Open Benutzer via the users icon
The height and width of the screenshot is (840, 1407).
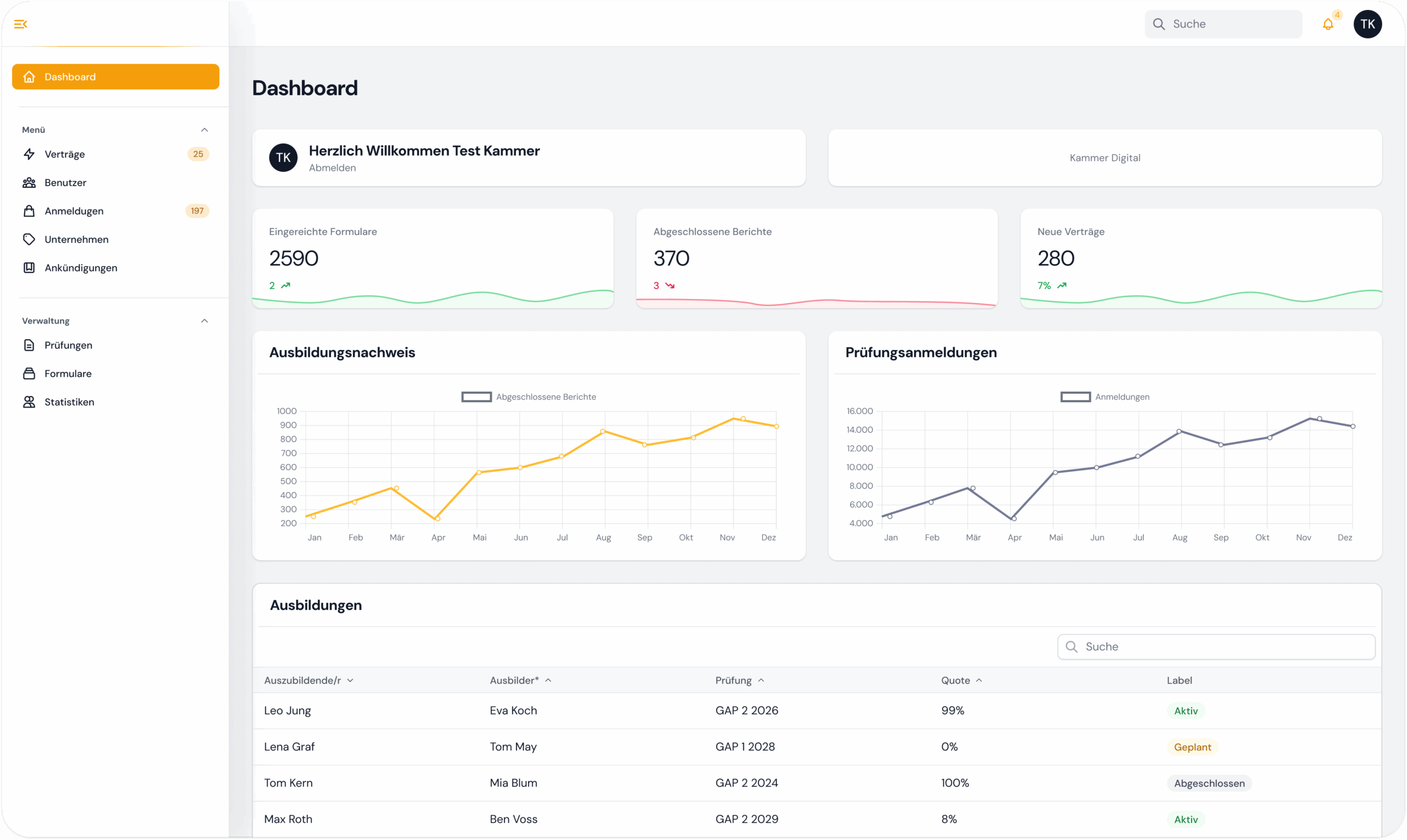[29, 182]
